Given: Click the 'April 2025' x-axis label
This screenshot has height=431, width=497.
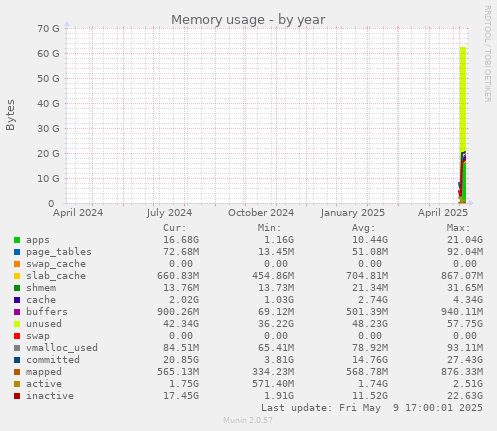Looking at the screenshot, I should click(443, 213).
